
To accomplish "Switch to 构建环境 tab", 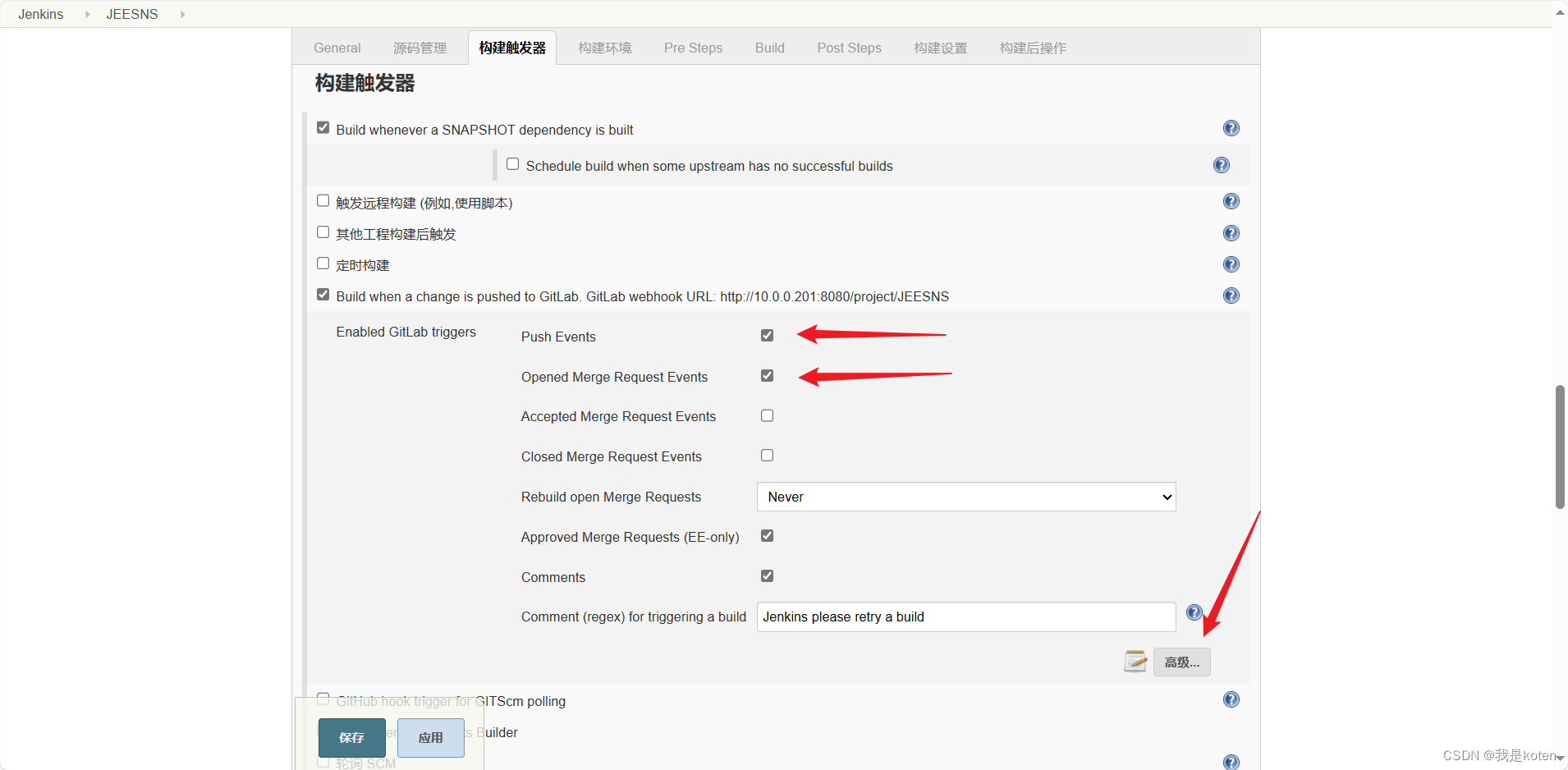I will pos(604,48).
